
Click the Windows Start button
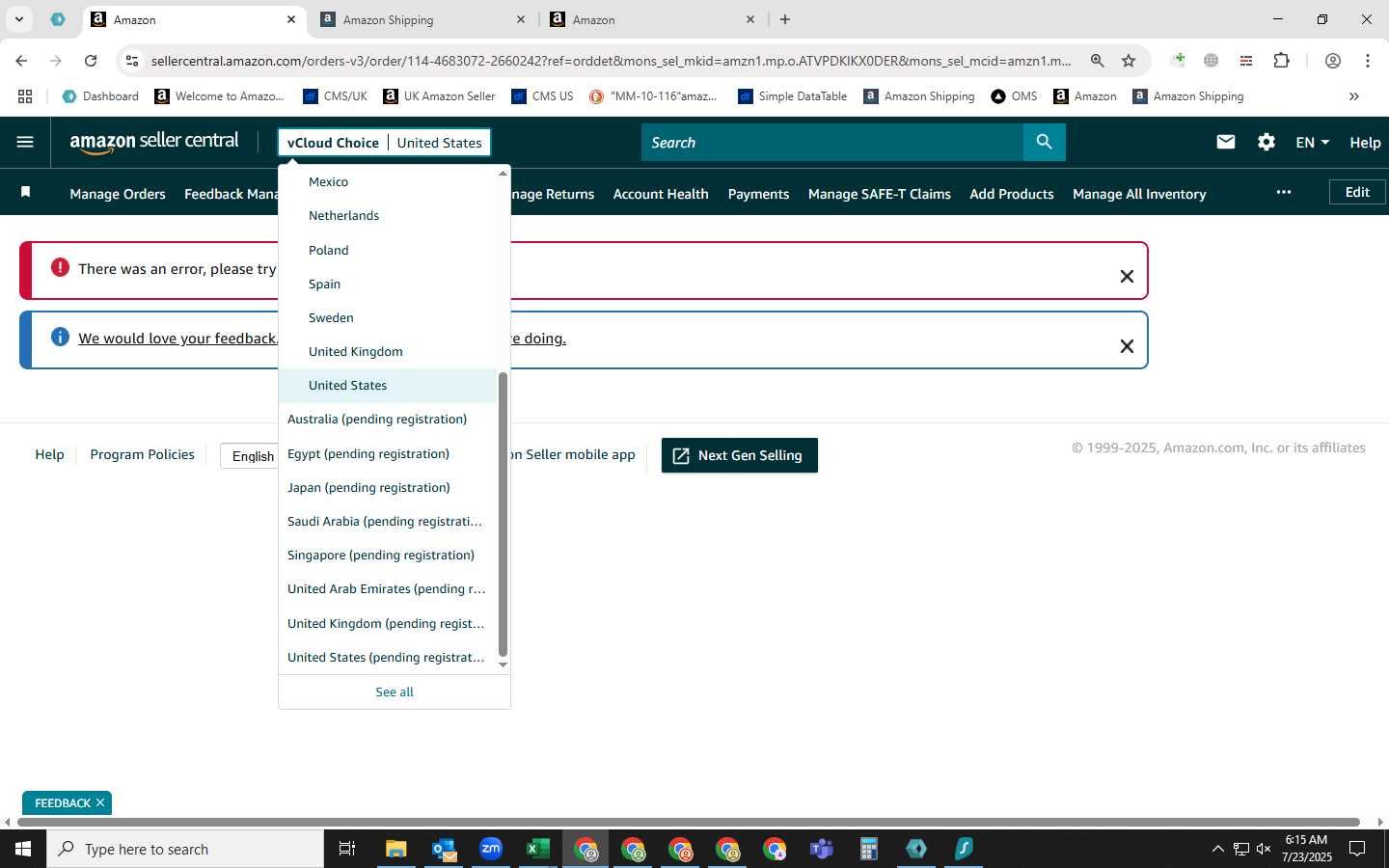(23, 849)
